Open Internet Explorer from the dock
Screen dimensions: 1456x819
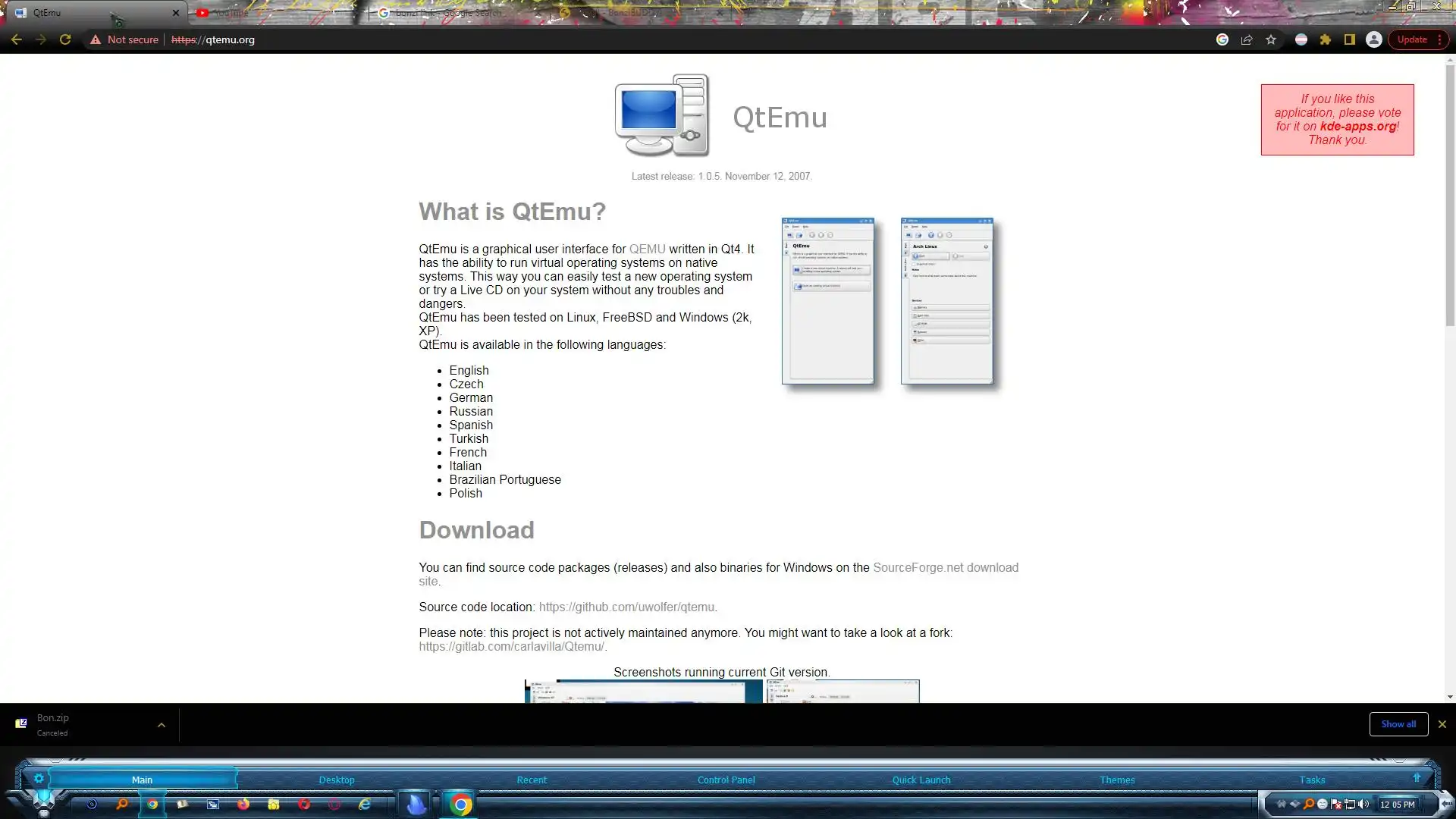click(x=365, y=804)
